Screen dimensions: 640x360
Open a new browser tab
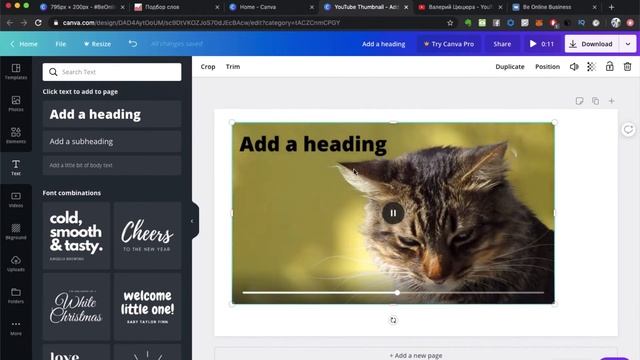click(x=611, y=7)
